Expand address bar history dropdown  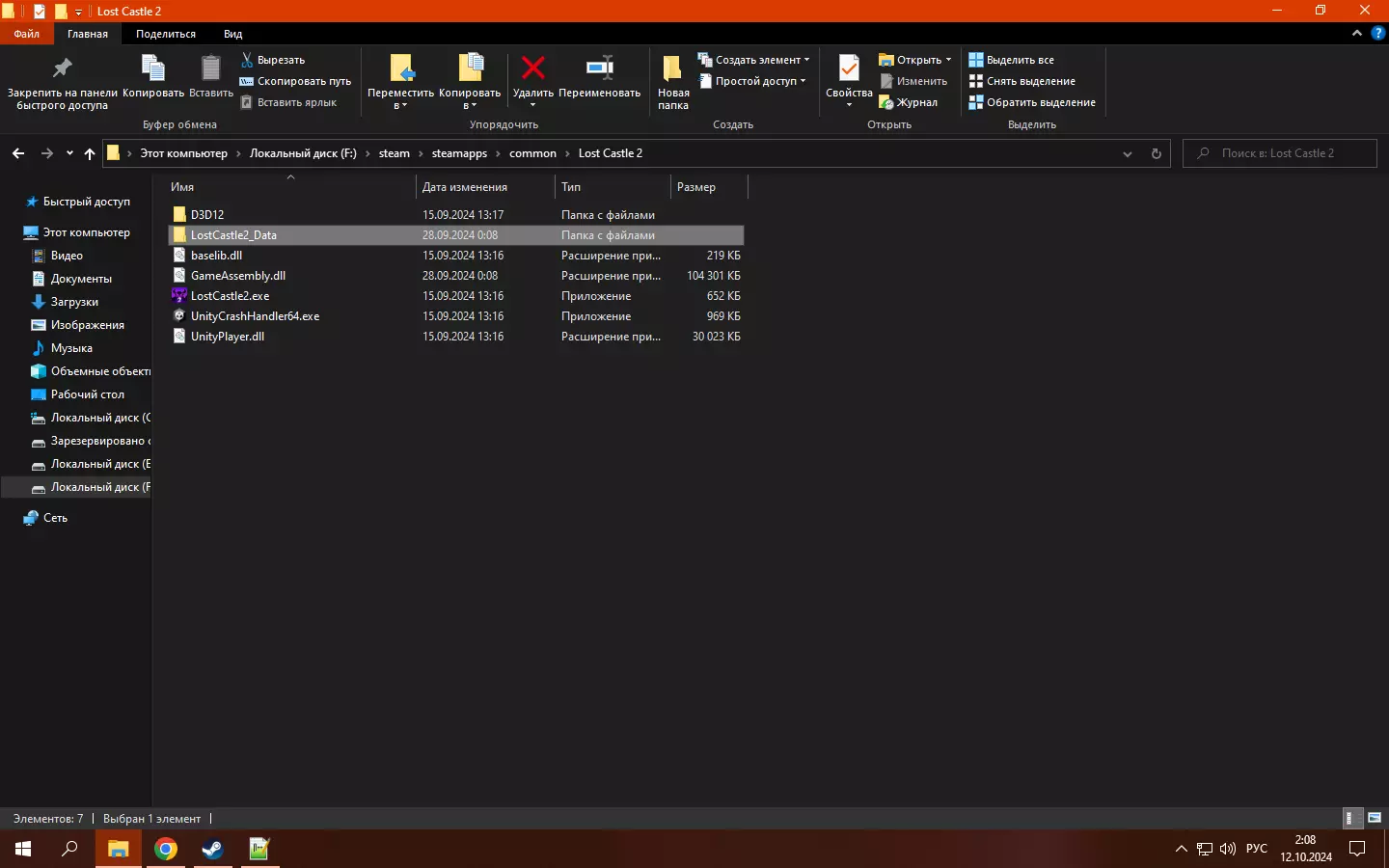click(x=1127, y=153)
